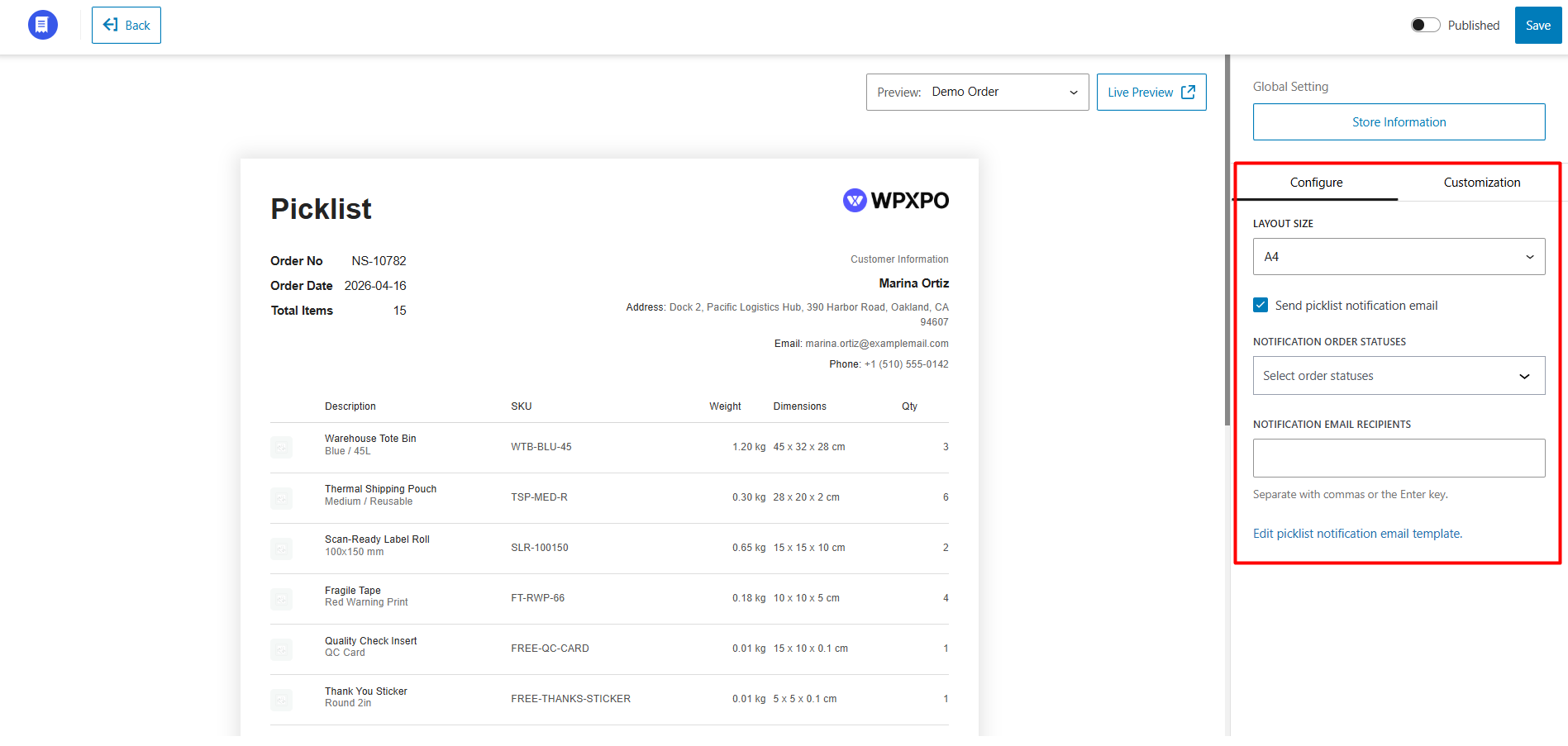Switch to the Configure tab
This screenshot has height=746, width=1568.
pyautogui.click(x=1316, y=183)
